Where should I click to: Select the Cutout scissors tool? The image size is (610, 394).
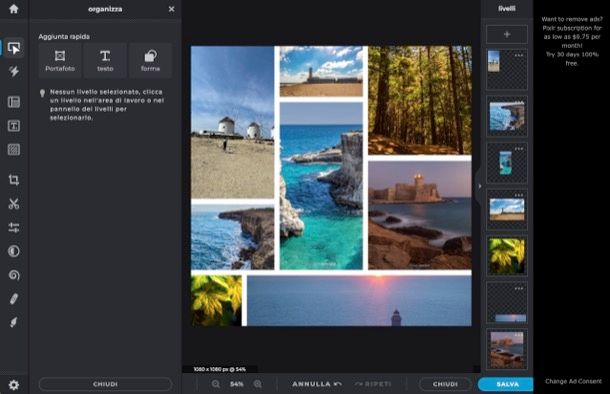coord(14,203)
